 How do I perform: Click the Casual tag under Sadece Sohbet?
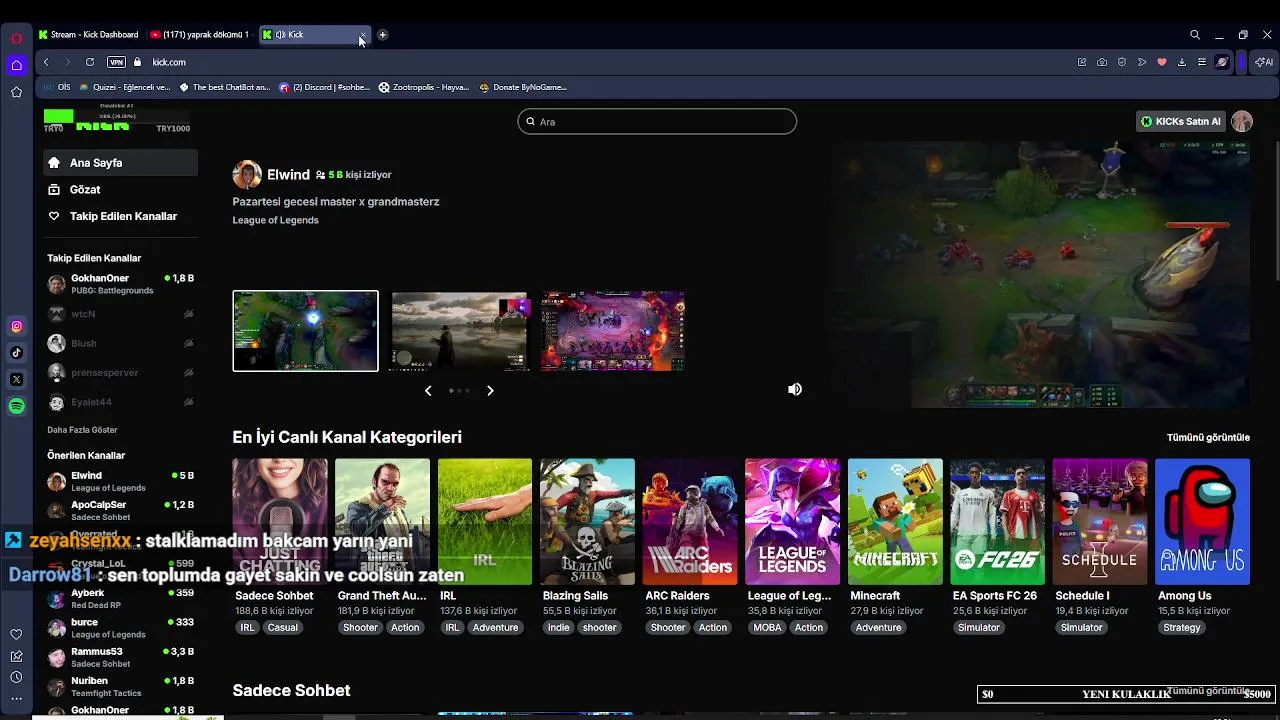coord(282,627)
